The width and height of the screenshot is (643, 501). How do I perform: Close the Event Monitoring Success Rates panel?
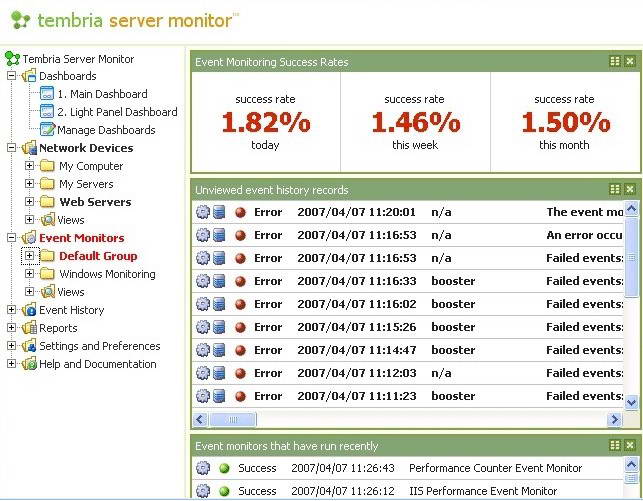(630, 61)
